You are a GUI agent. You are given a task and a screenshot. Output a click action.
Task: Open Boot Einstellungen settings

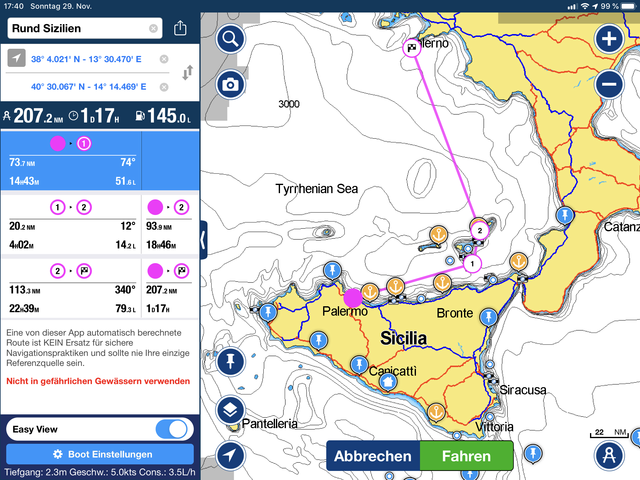[x=99, y=454]
